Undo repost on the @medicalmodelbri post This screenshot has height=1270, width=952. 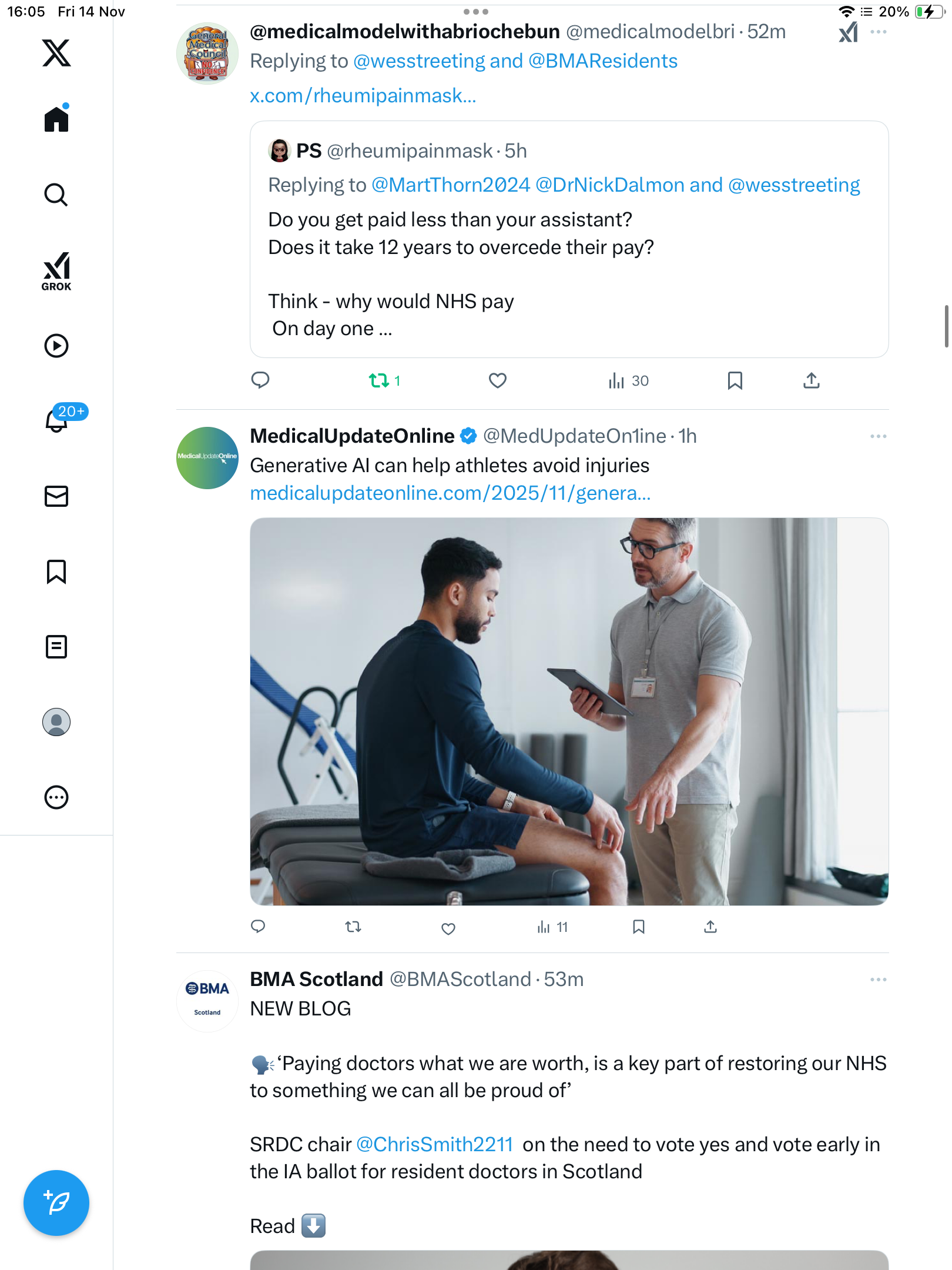click(379, 381)
